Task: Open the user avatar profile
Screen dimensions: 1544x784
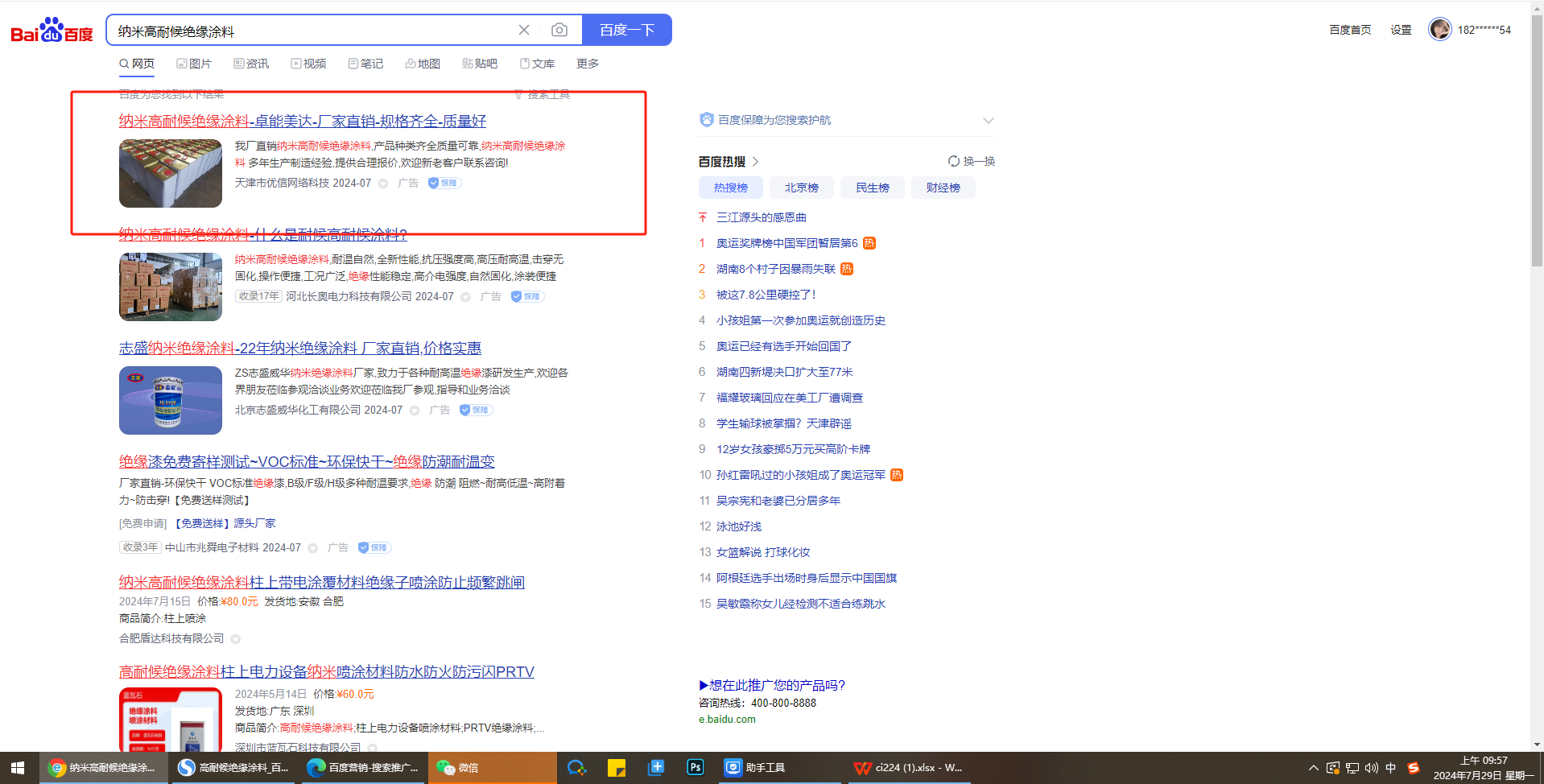Action: (x=1439, y=30)
